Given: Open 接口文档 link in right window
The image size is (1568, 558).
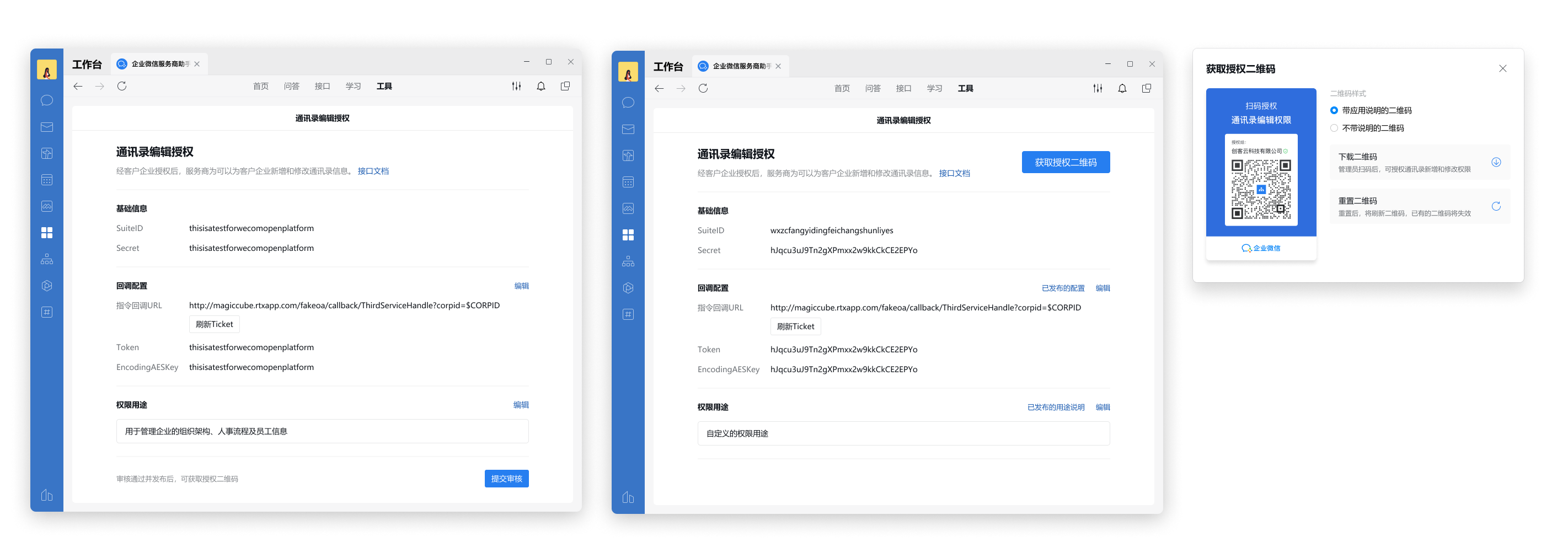Looking at the screenshot, I should tap(954, 174).
